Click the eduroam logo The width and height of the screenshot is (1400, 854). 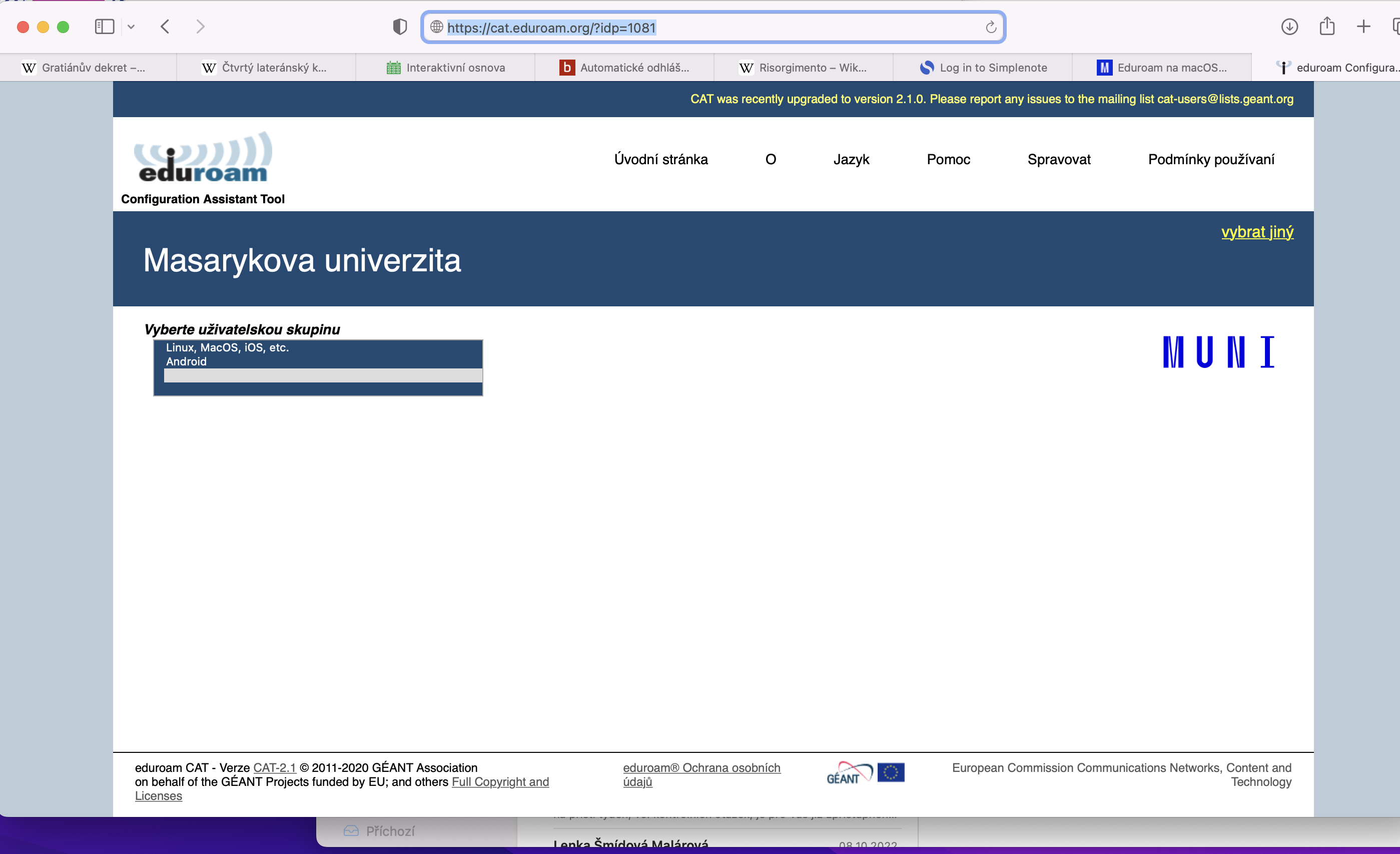click(x=203, y=158)
